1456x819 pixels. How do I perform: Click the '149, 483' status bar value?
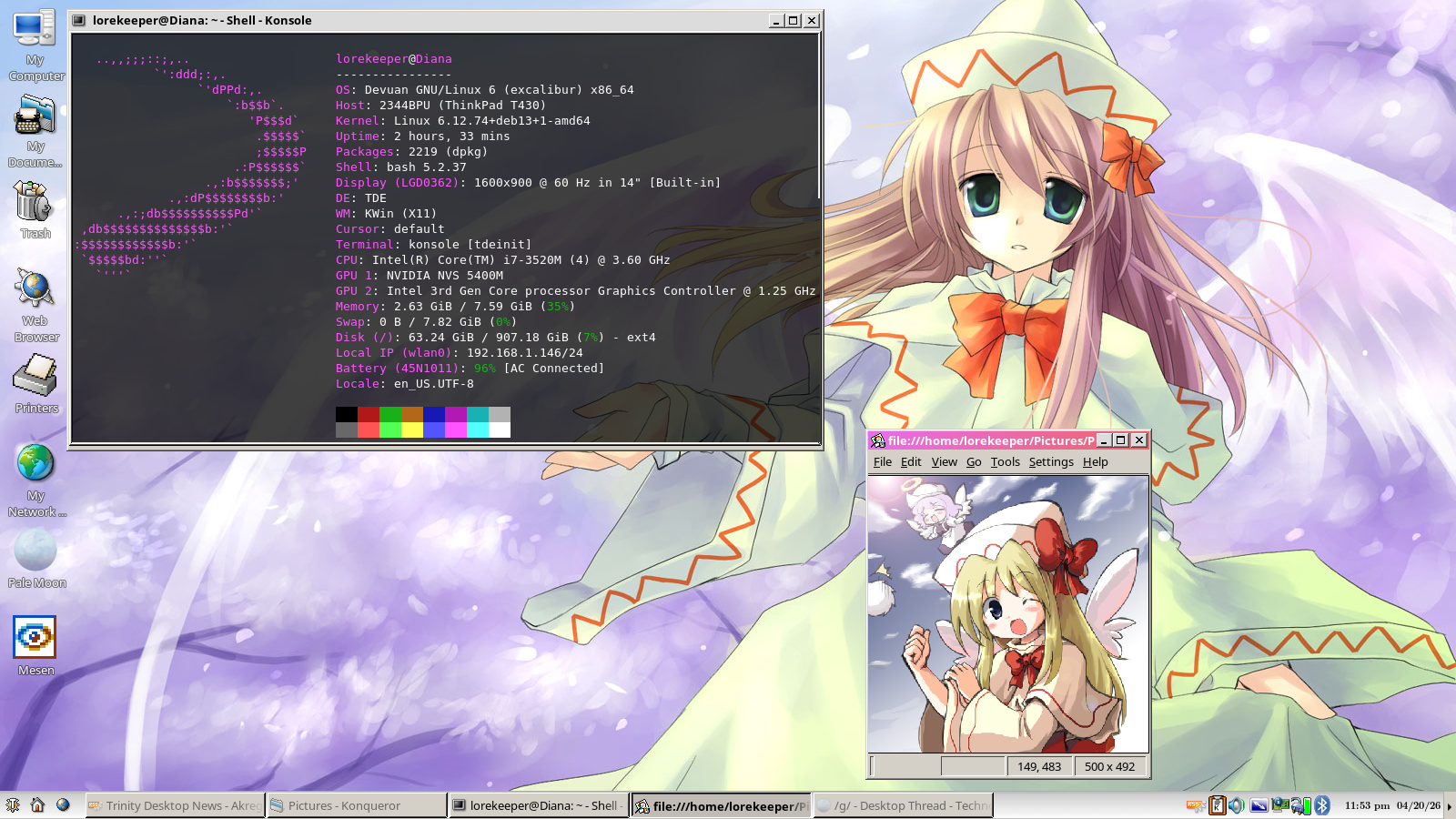pyautogui.click(x=1039, y=766)
